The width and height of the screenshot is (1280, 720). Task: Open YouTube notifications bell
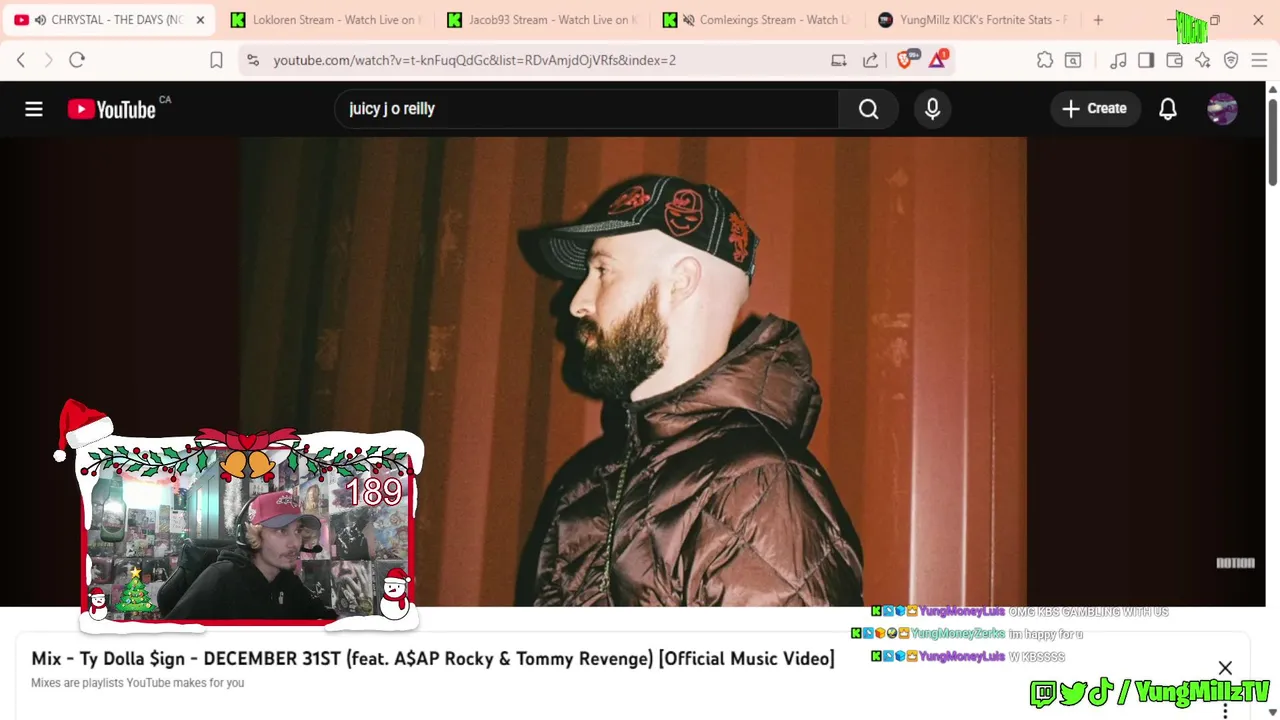tap(1168, 109)
